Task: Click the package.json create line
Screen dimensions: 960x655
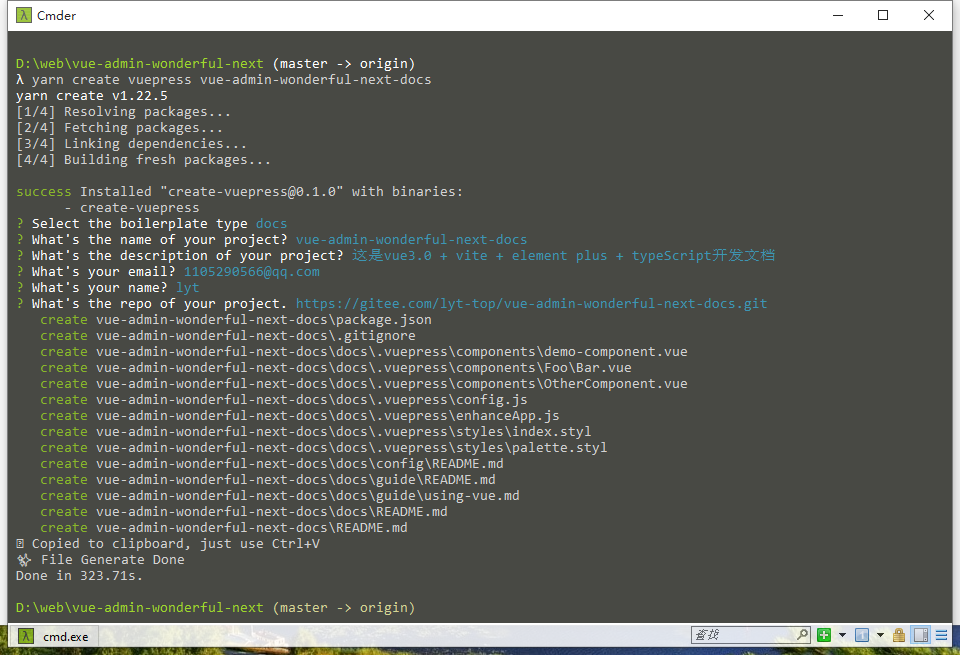Action: (x=236, y=320)
